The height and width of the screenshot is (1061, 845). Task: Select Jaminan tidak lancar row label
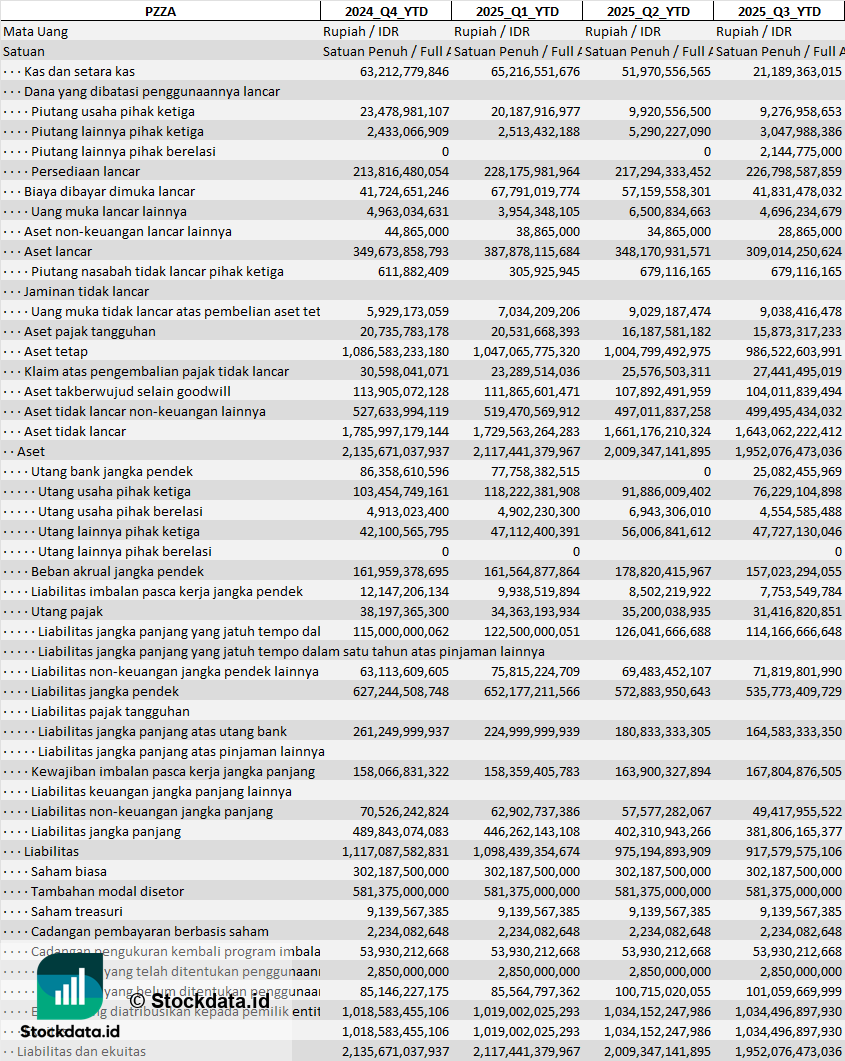[x=87, y=292]
